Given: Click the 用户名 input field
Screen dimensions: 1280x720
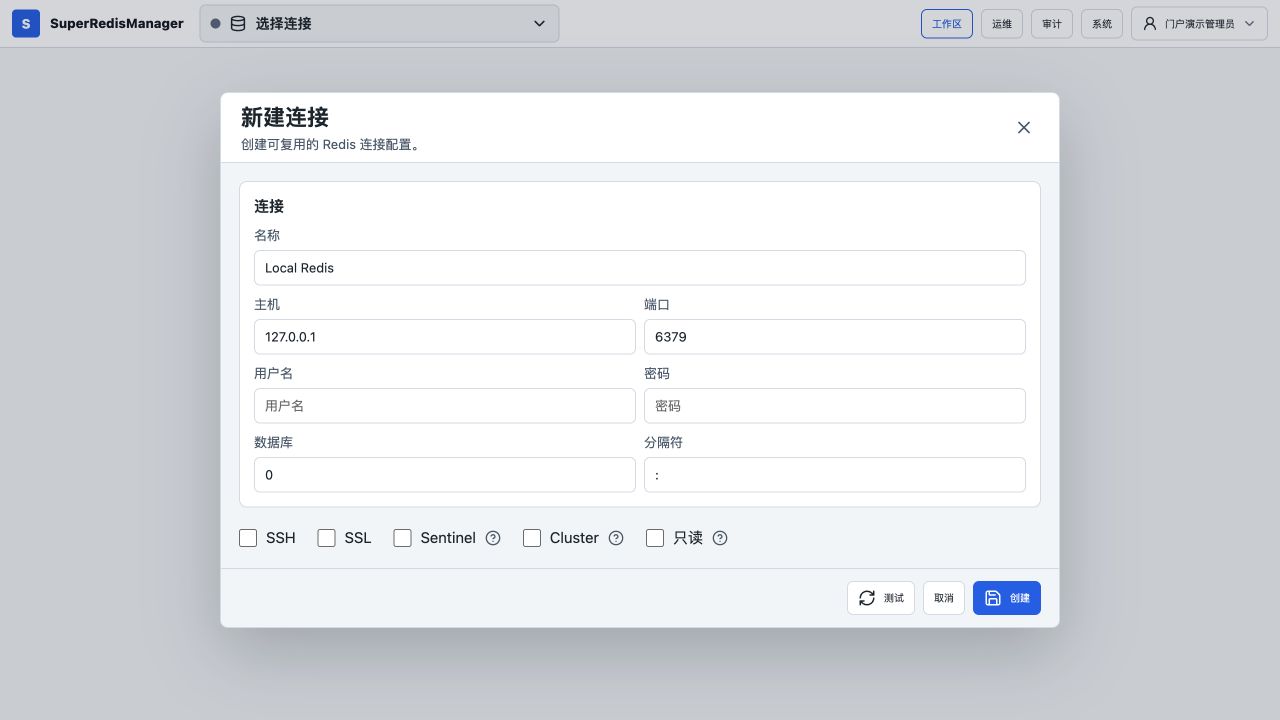Looking at the screenshot, I should coord(445,406).
